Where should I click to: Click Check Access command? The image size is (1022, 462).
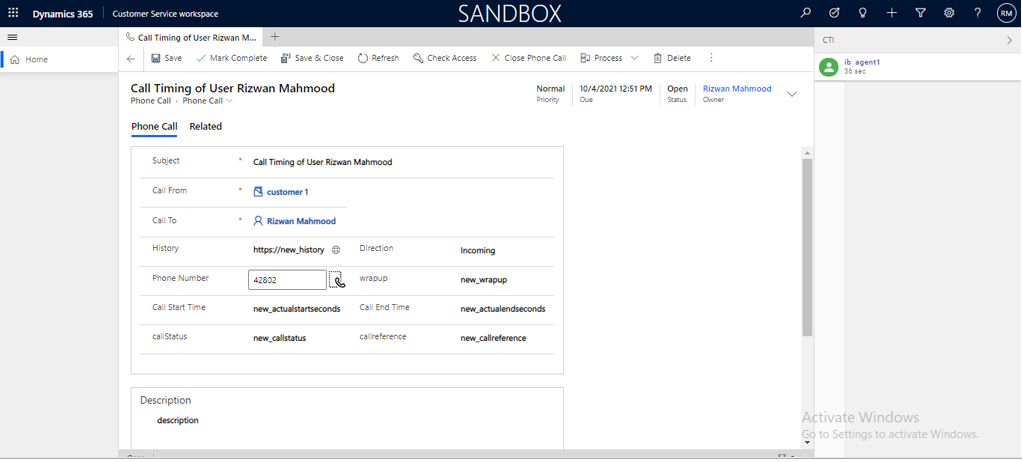pyautogui.click(x=445, y=58)
